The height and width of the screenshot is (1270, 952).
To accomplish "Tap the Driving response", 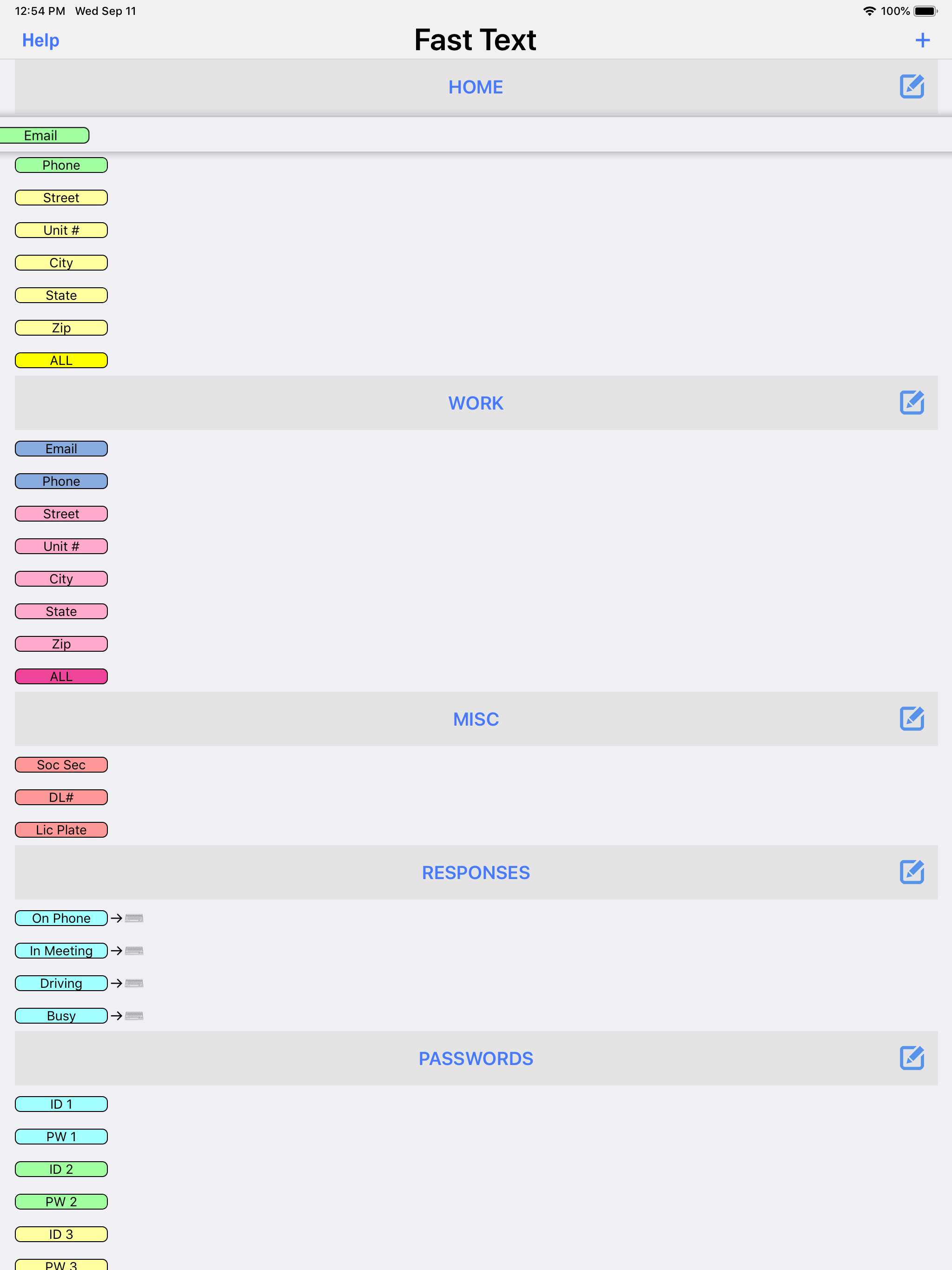I will pos(61,983).
